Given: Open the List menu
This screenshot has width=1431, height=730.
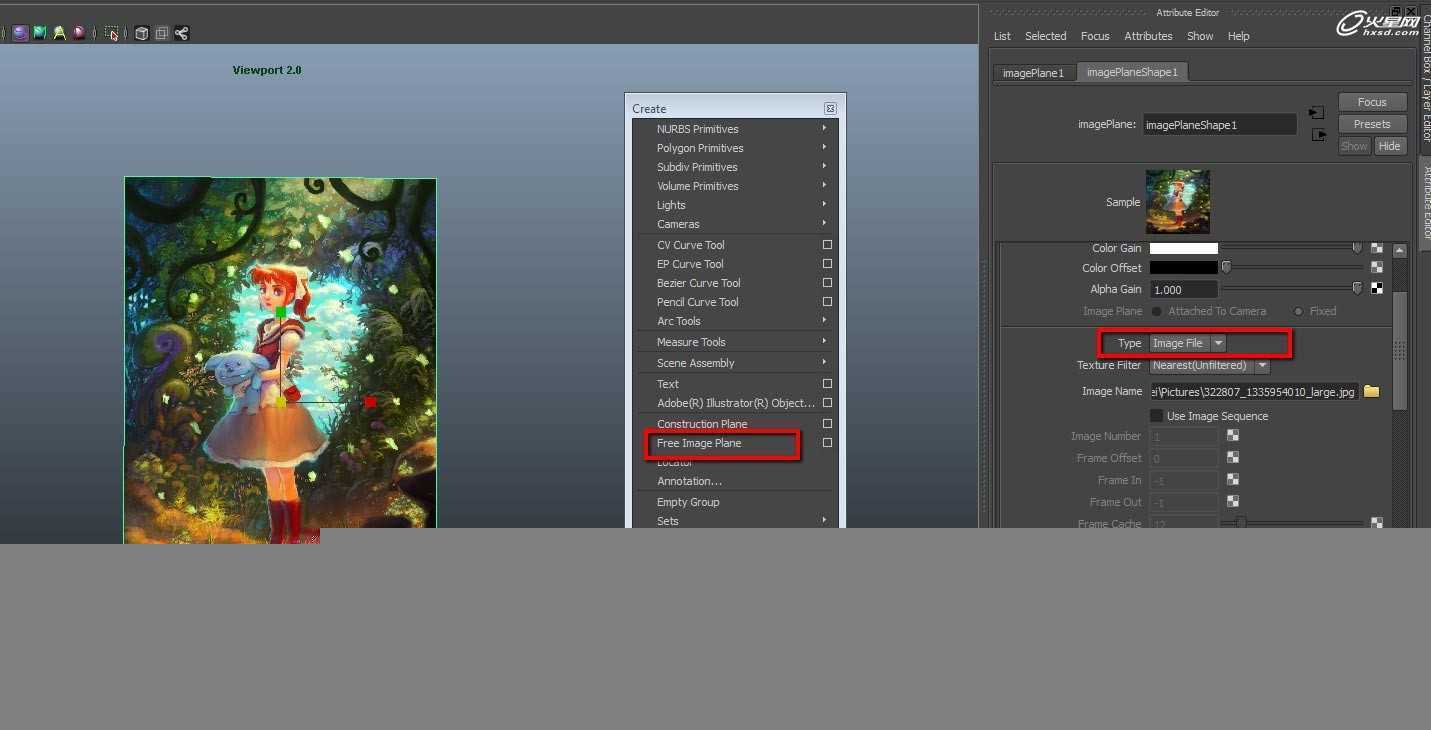Looking at the screenshot, I should [x=1002, y=36].
